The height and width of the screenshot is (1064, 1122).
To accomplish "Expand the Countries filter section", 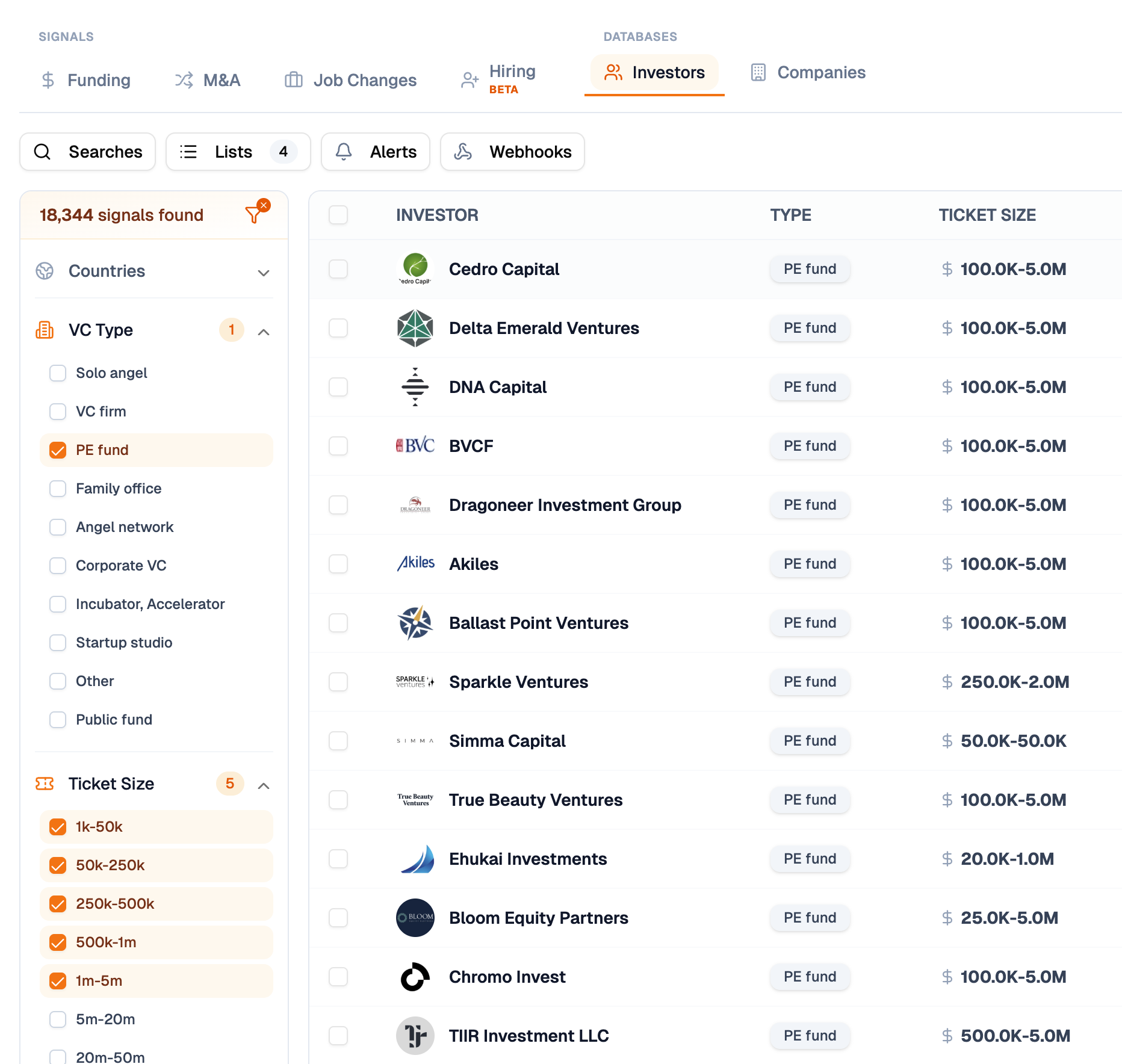I will (x=264, y=273).
